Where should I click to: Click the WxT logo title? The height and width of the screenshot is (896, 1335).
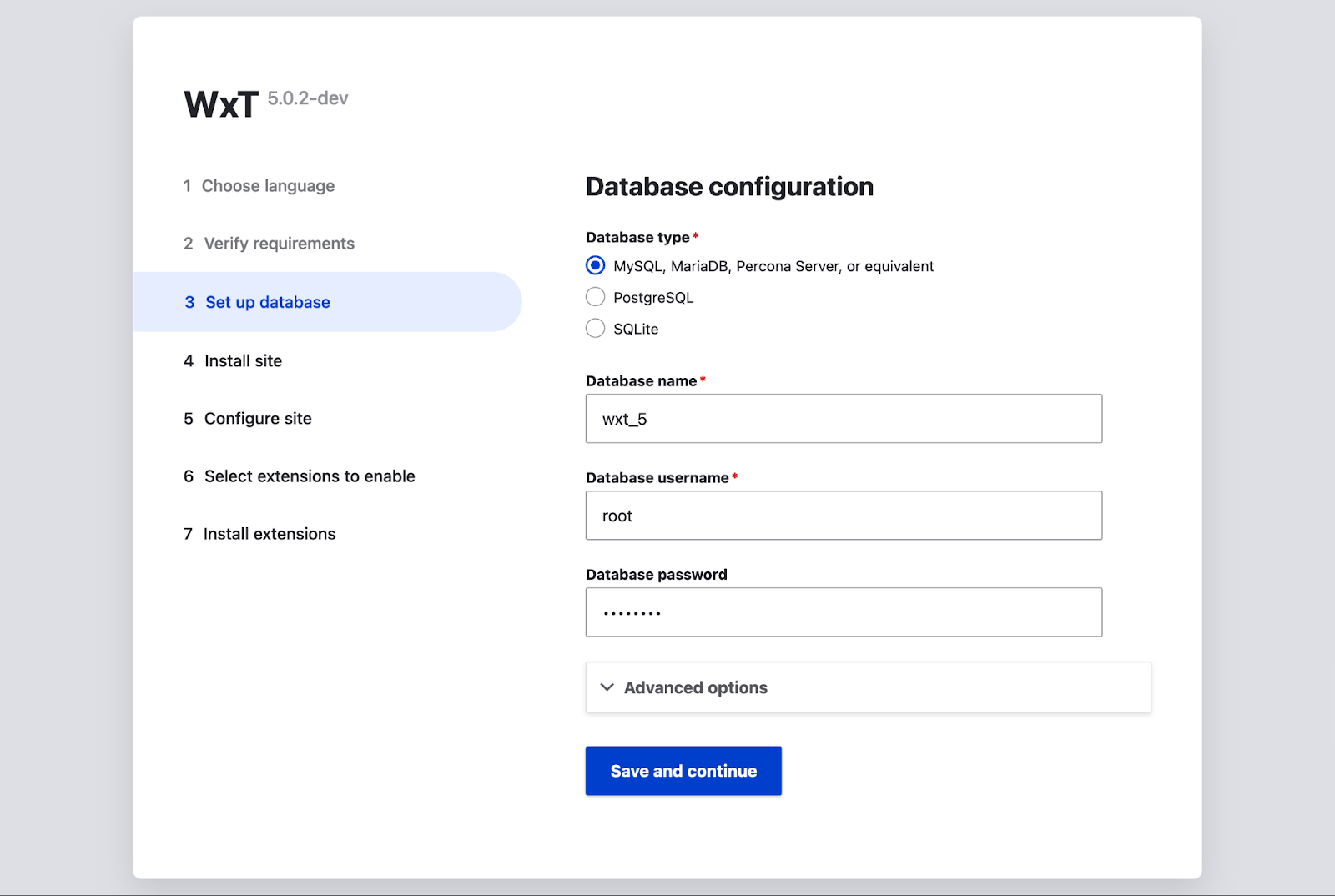221,105
